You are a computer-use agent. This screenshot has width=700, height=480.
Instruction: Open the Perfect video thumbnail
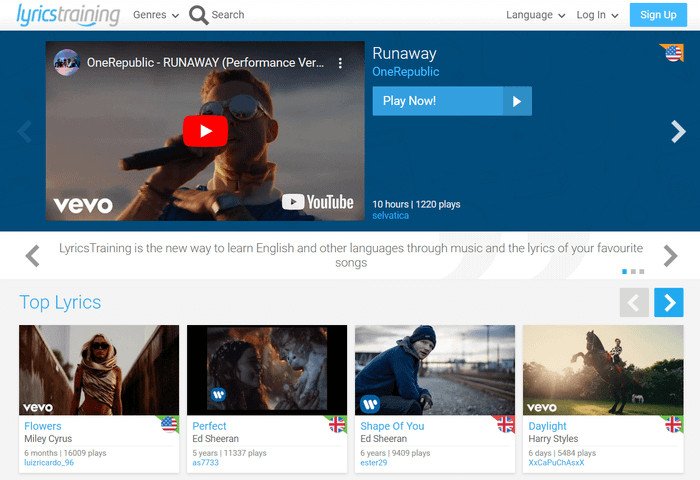[267, 370]
